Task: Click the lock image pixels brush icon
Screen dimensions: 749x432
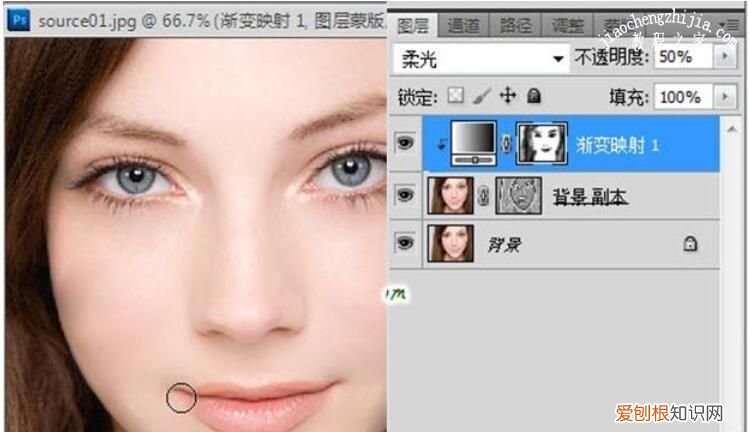Action: pyautogui.click(x=481, y=96)
